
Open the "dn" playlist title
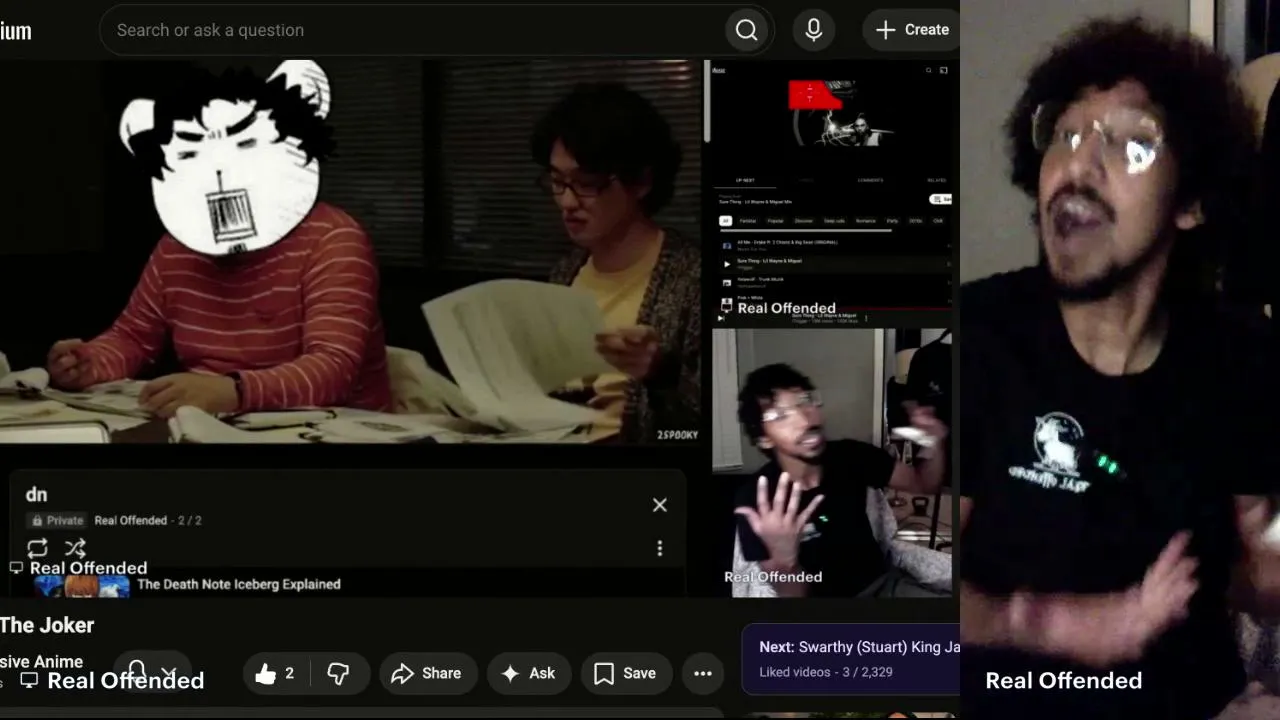[36, 495]
